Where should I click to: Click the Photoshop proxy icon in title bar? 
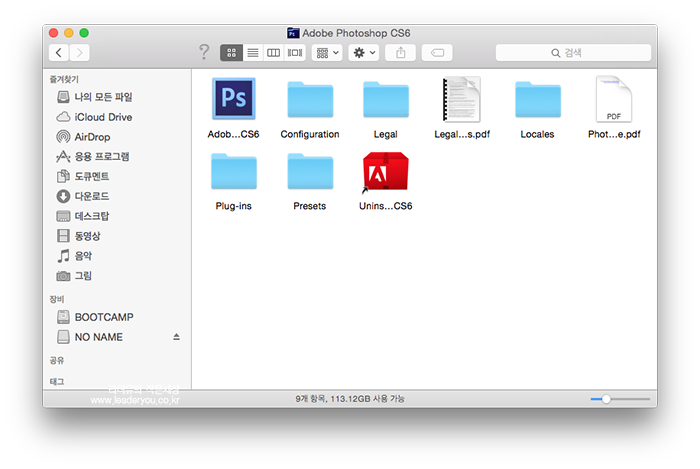(293, 33)
